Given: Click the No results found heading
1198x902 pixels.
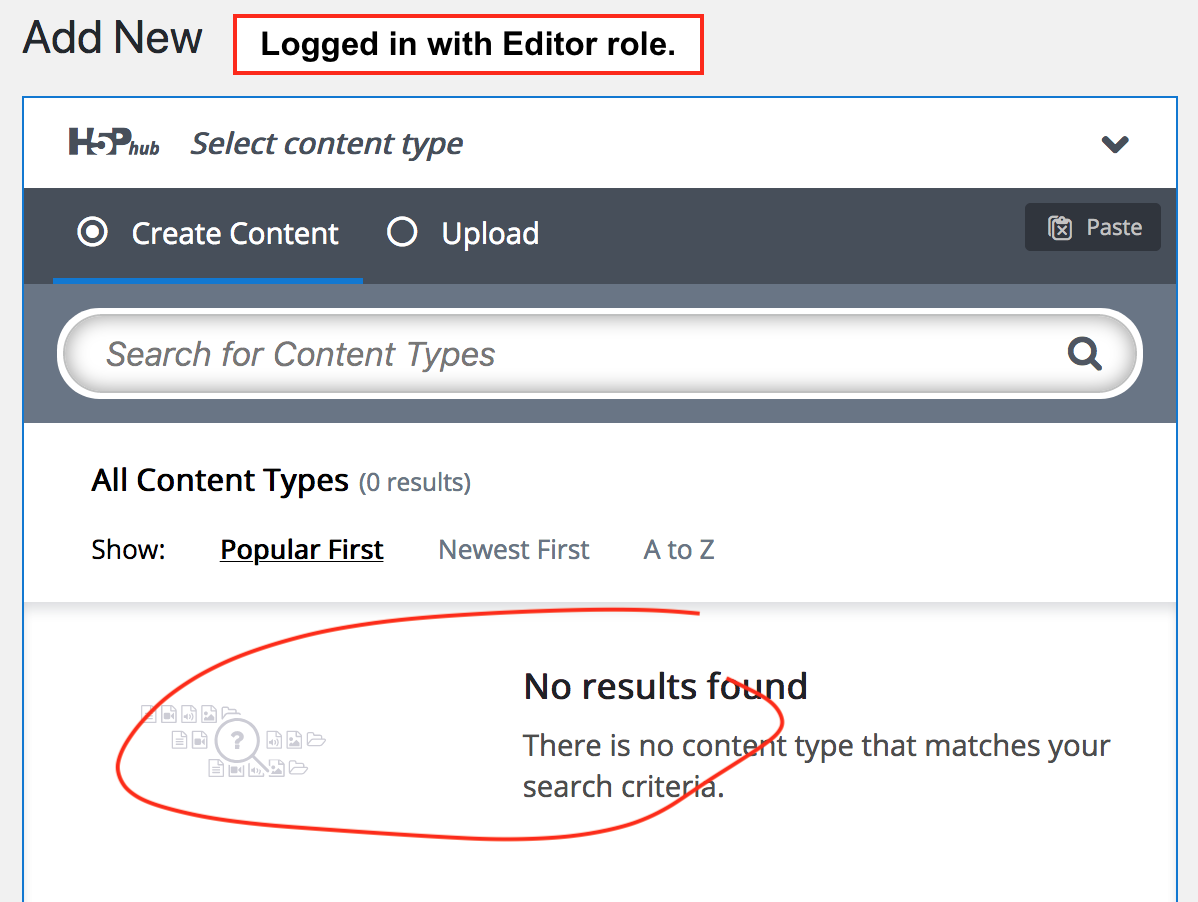Looking at the screenshot, I should 665,686.
